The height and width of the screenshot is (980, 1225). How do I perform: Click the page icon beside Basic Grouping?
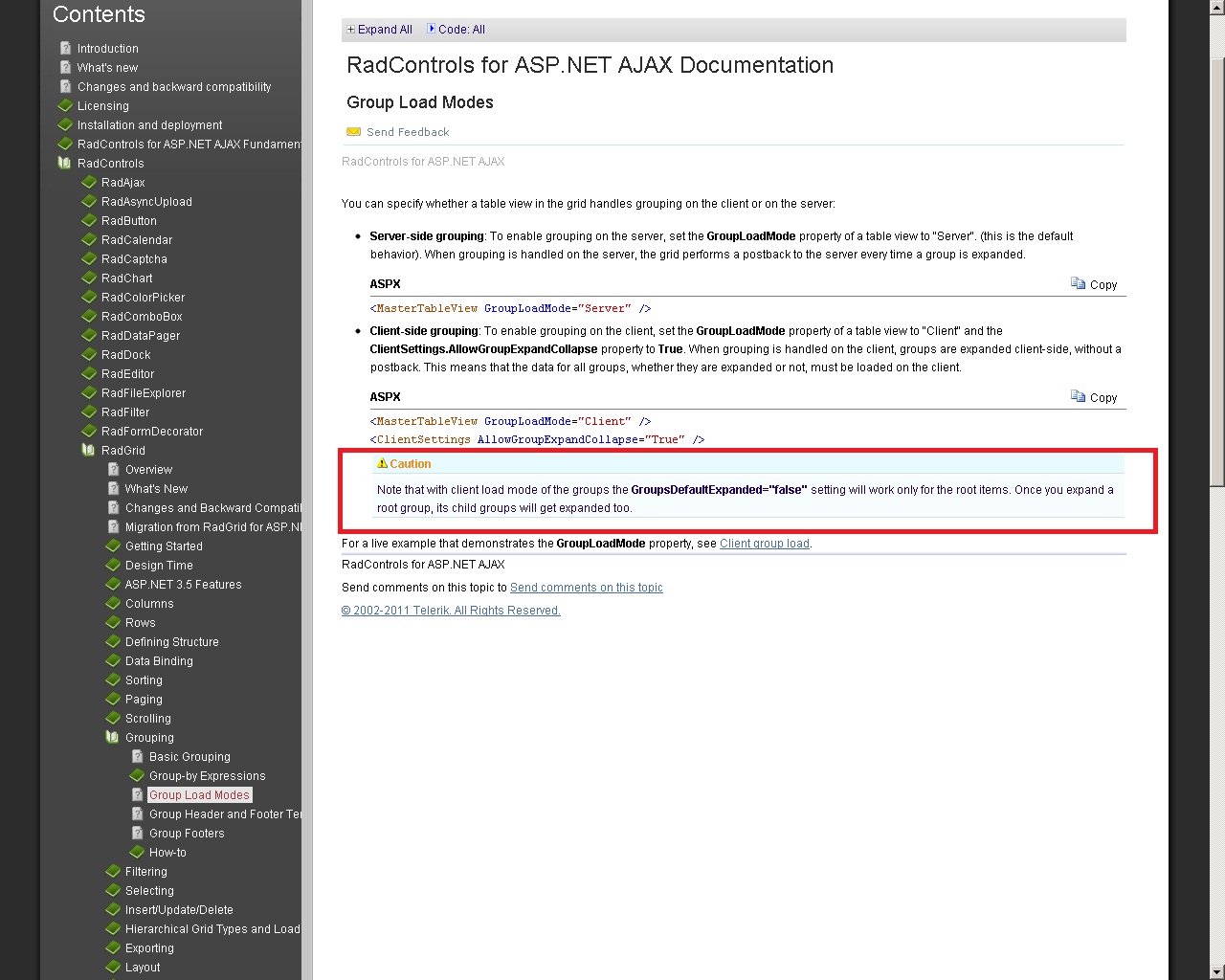(137, 756)
